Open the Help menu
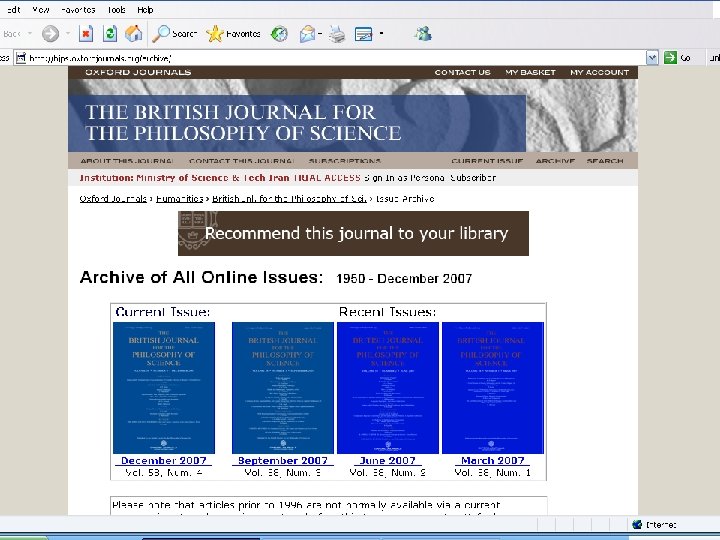720x540 pixels. (145, 10)
